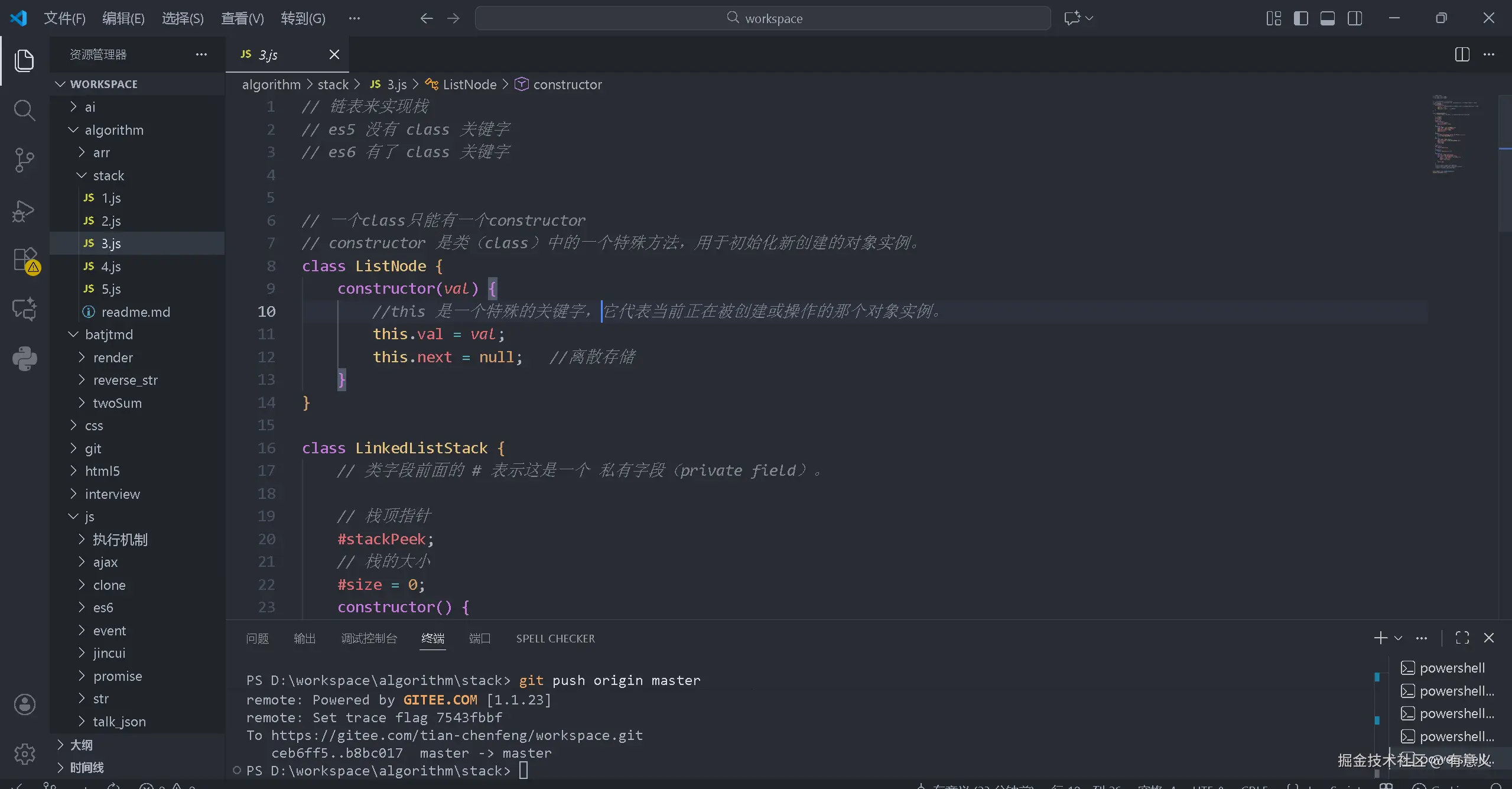Viewport: 1512px width, 789px height.
Task: Open the Python sidebar icon
Action: [x=24, y=358]
